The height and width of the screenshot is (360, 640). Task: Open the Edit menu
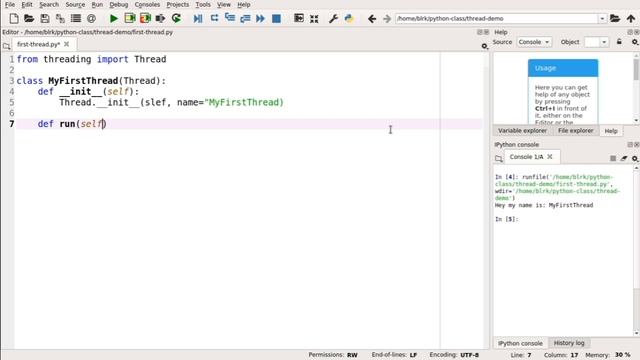(27, 4)
